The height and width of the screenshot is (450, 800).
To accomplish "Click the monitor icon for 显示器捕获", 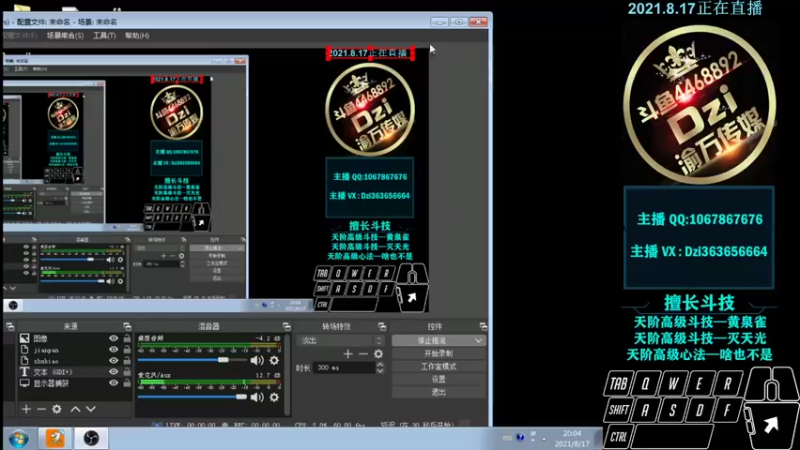I will tap(24, 383).
